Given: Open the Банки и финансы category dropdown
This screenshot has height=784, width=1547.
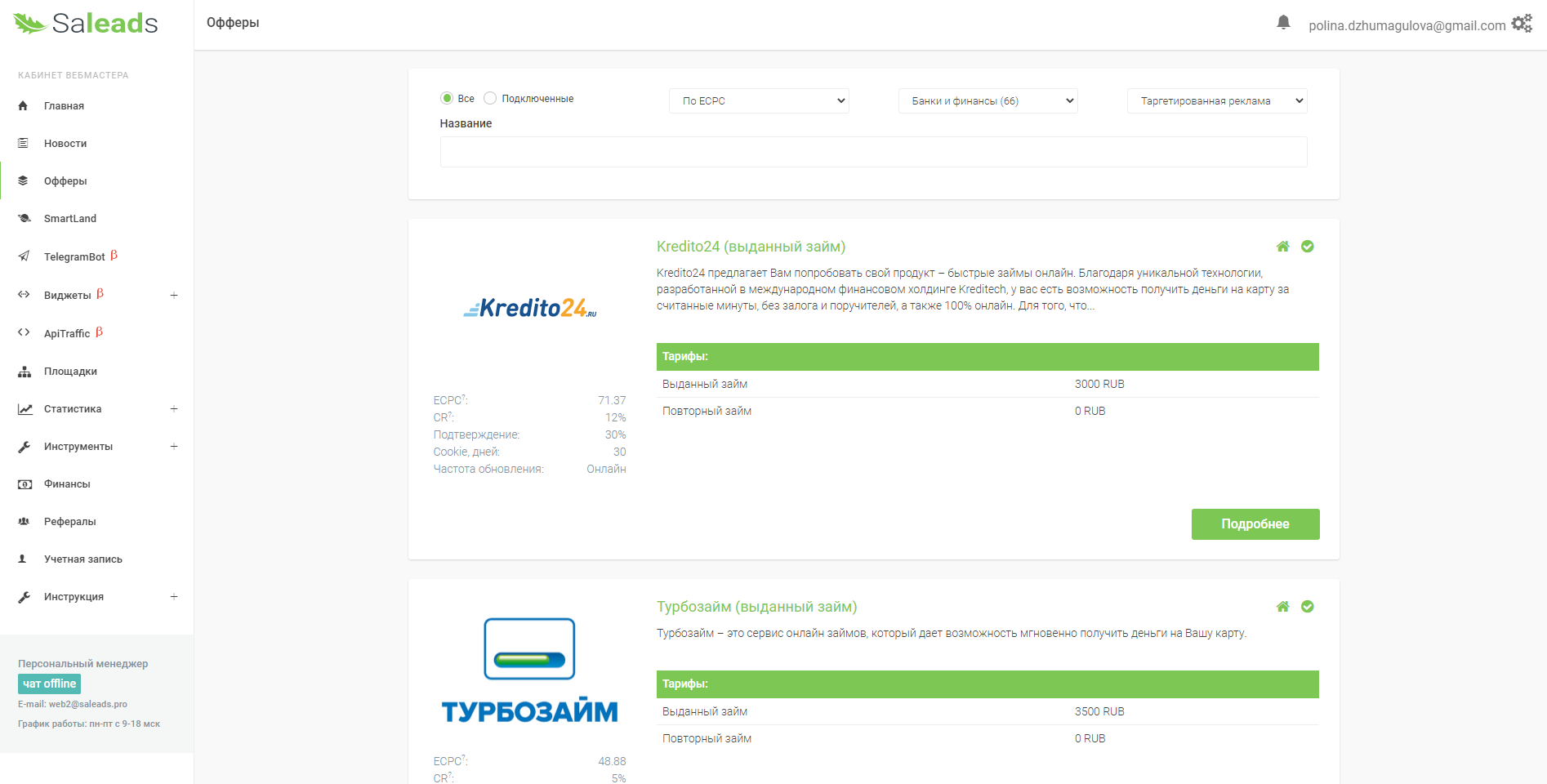Looking at the screenshot, I should pyautogui.click(x=988, y=100).
